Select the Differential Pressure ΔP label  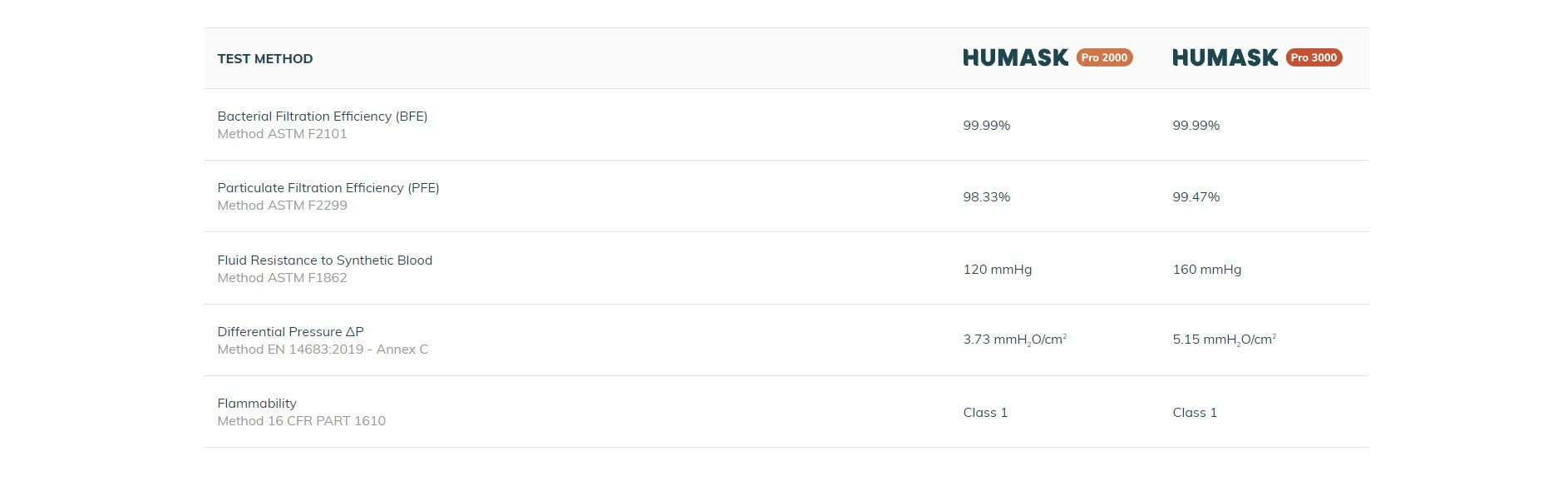click(x=290, y=331)
